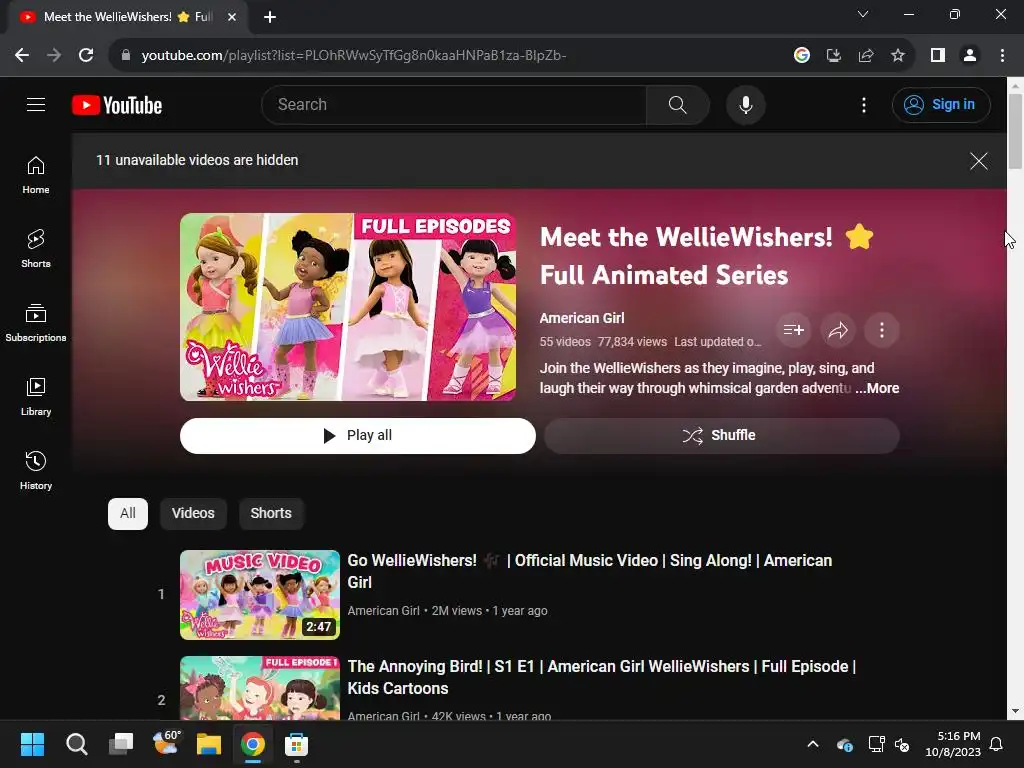The height and width of the screenshot is (768, 1024).
Task: Bookmark this page with star icon
Action: point(898,56)
